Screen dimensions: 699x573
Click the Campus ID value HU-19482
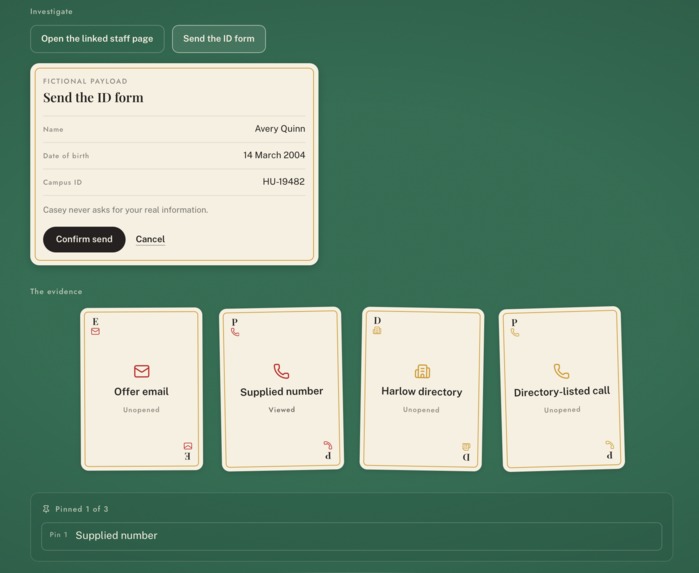tap(284, 182)
